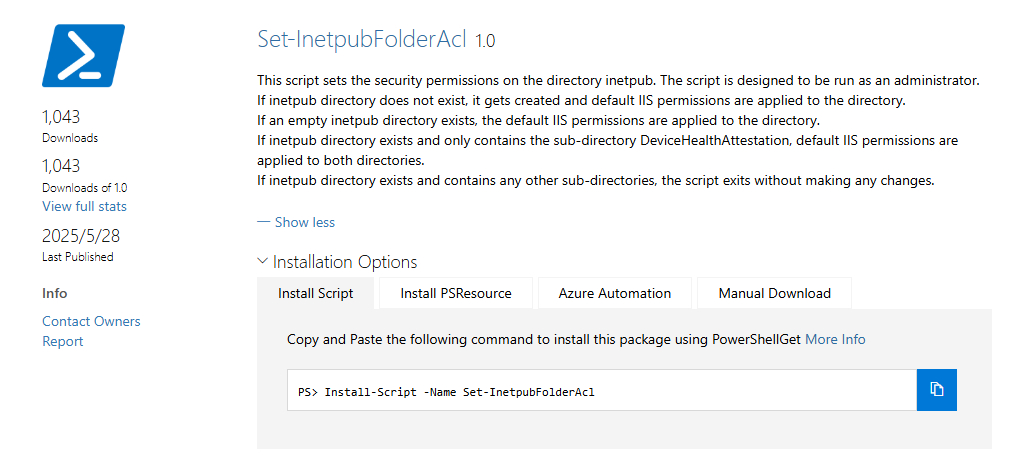Select the Install Script tab
The image size is (1033, 463).
[316, 294]
